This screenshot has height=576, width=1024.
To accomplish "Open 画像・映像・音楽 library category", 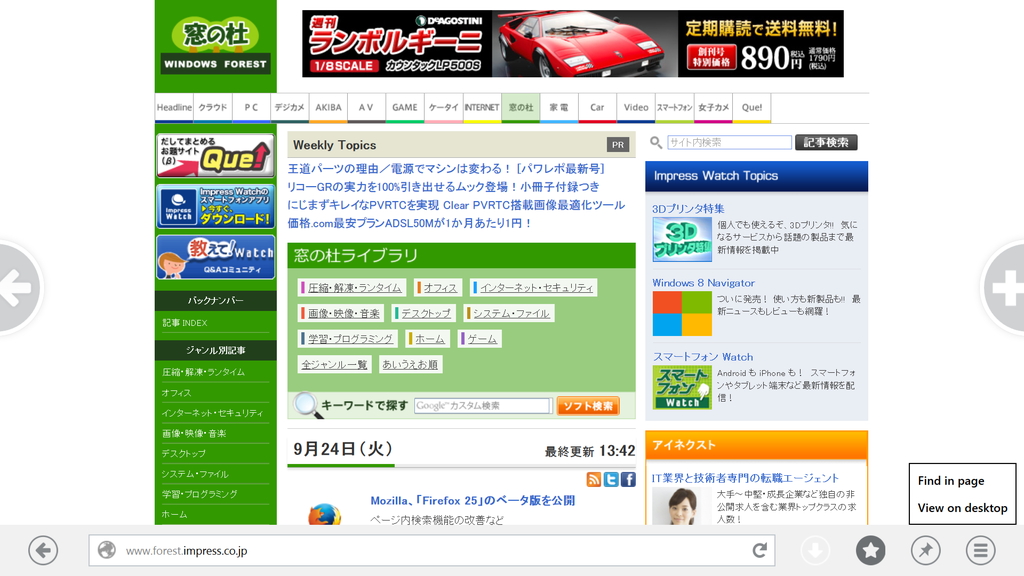I will click(x=343, y=313).
